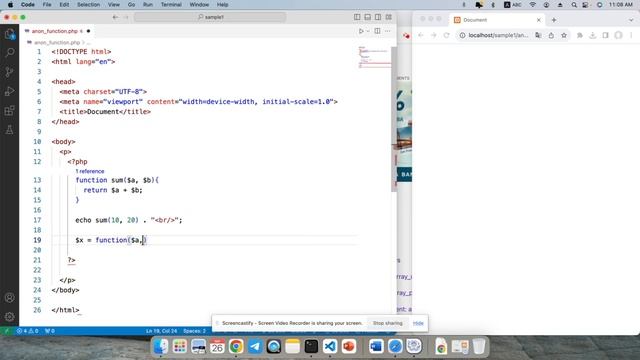640x360 pixels.
Task: Open Ln 19, Col 24 go-to-line picker
Action: [x=162, y=331]
